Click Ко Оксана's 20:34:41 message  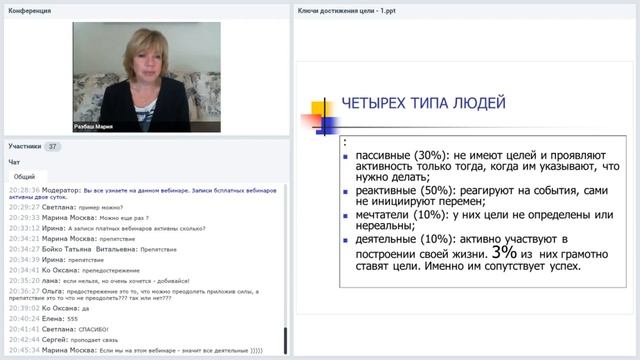click(x=75, y=270)
